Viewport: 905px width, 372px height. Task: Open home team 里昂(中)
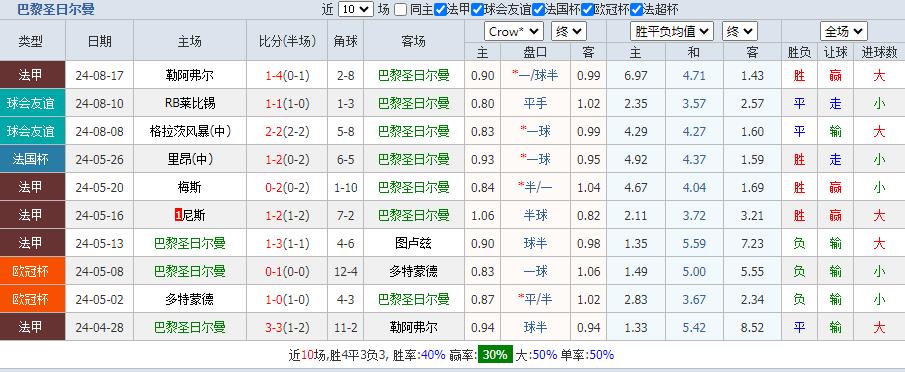190,159
